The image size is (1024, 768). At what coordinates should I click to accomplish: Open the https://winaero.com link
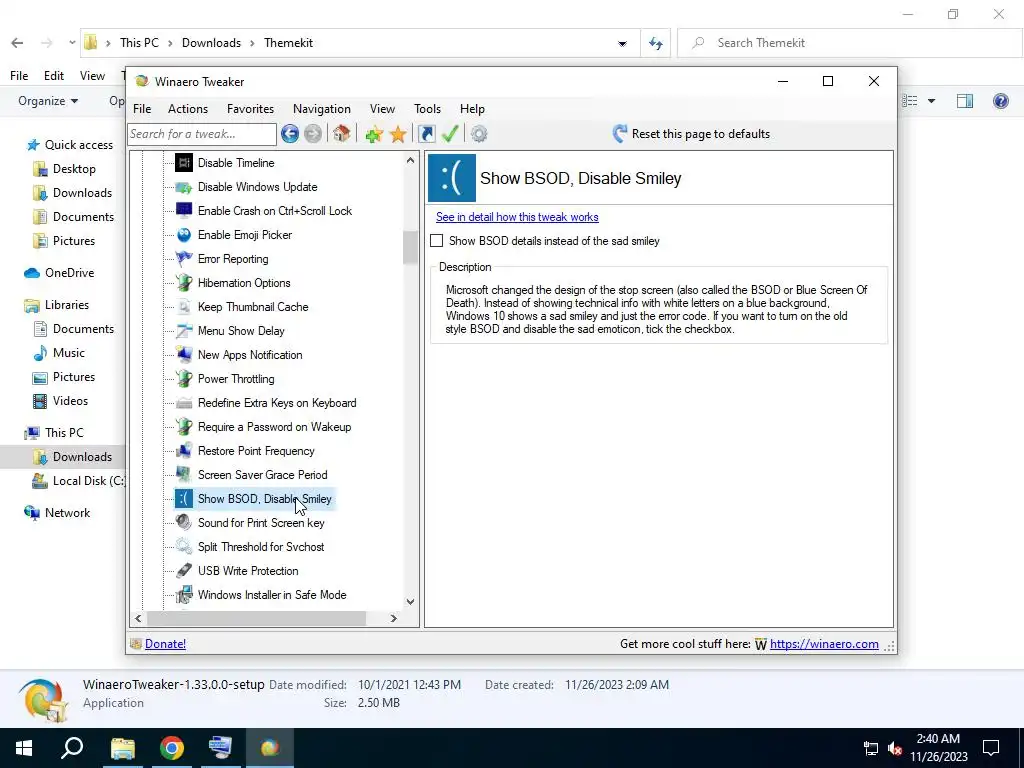pyautogui.click(x=824, y=644)
